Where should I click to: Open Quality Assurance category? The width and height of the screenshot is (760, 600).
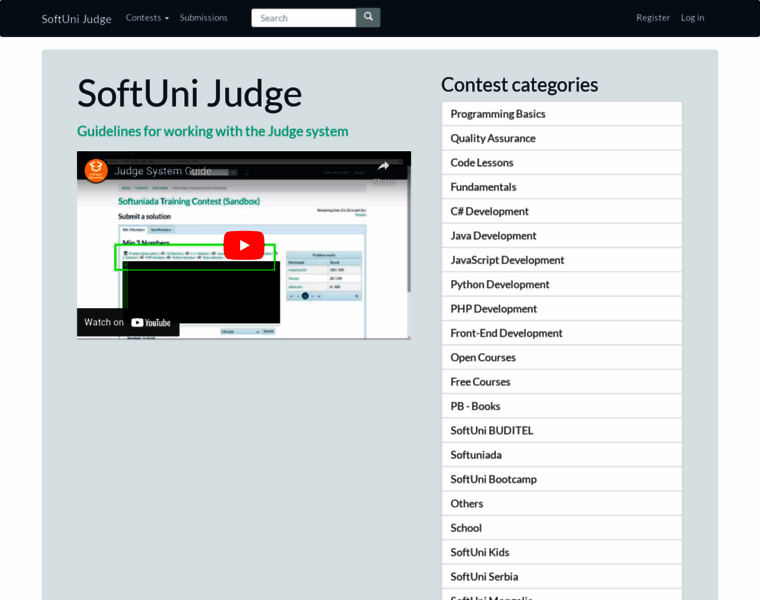pyautogui.click(x=493, y=138)
